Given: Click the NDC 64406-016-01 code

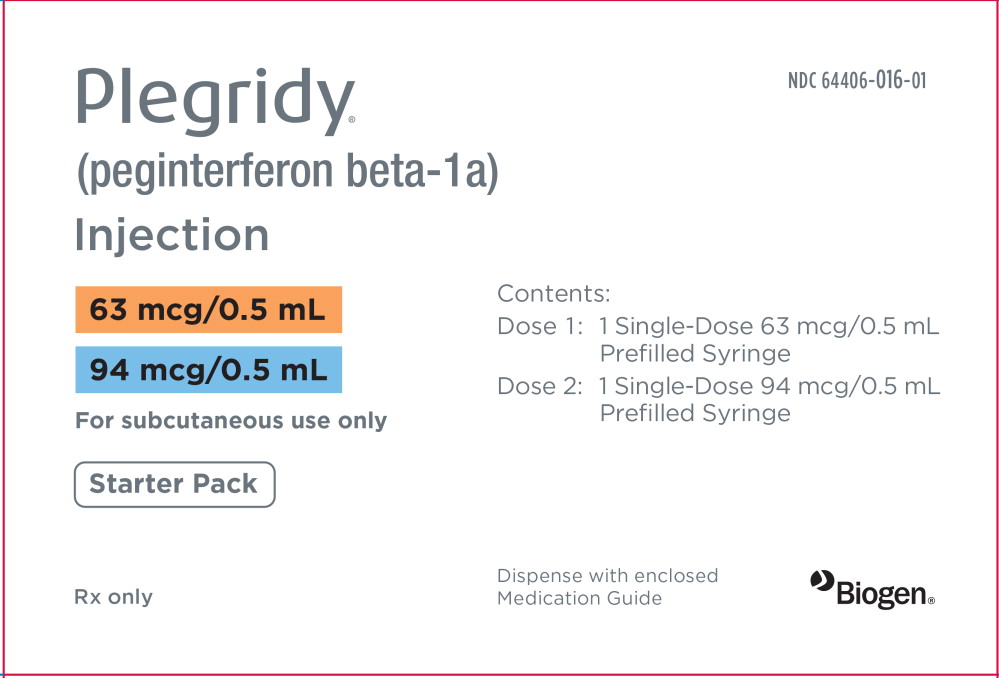Looking at the screenshot, I should [x=857, y=81].
